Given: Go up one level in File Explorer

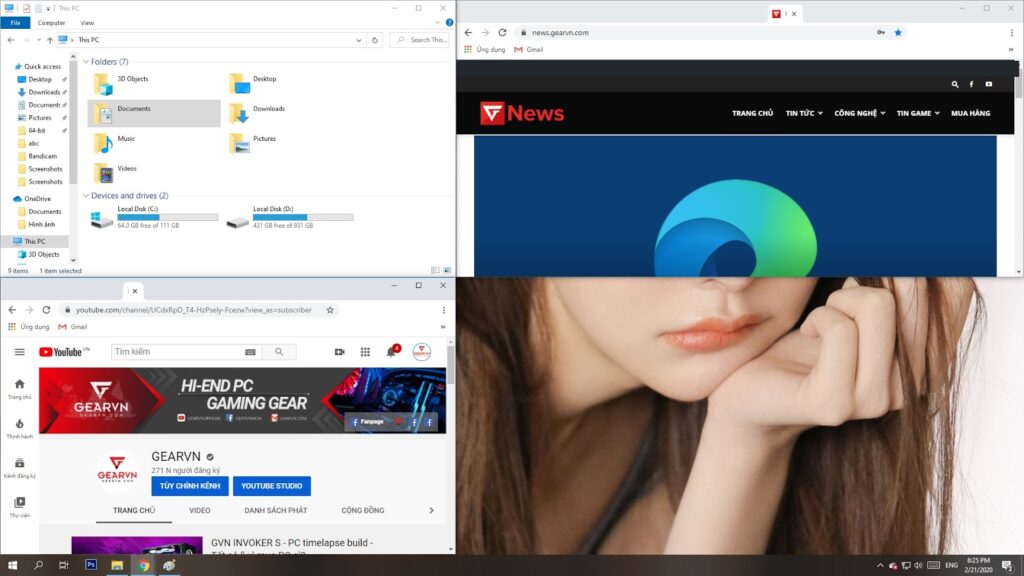Looking at the screenshot, I should pos(50,40).
